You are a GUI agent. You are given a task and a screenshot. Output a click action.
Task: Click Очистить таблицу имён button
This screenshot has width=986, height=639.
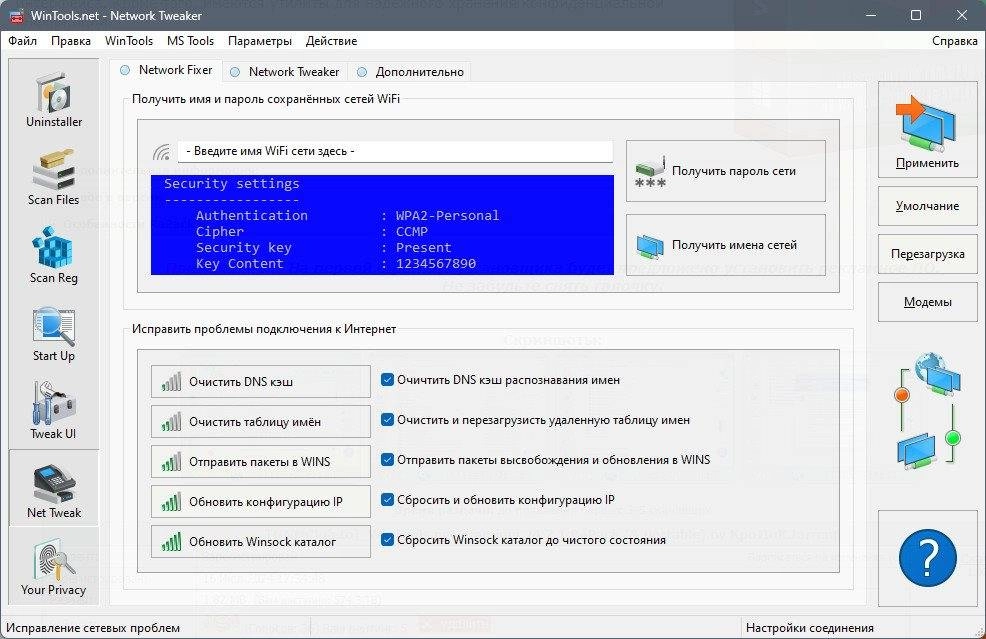(x=260, y=421)
